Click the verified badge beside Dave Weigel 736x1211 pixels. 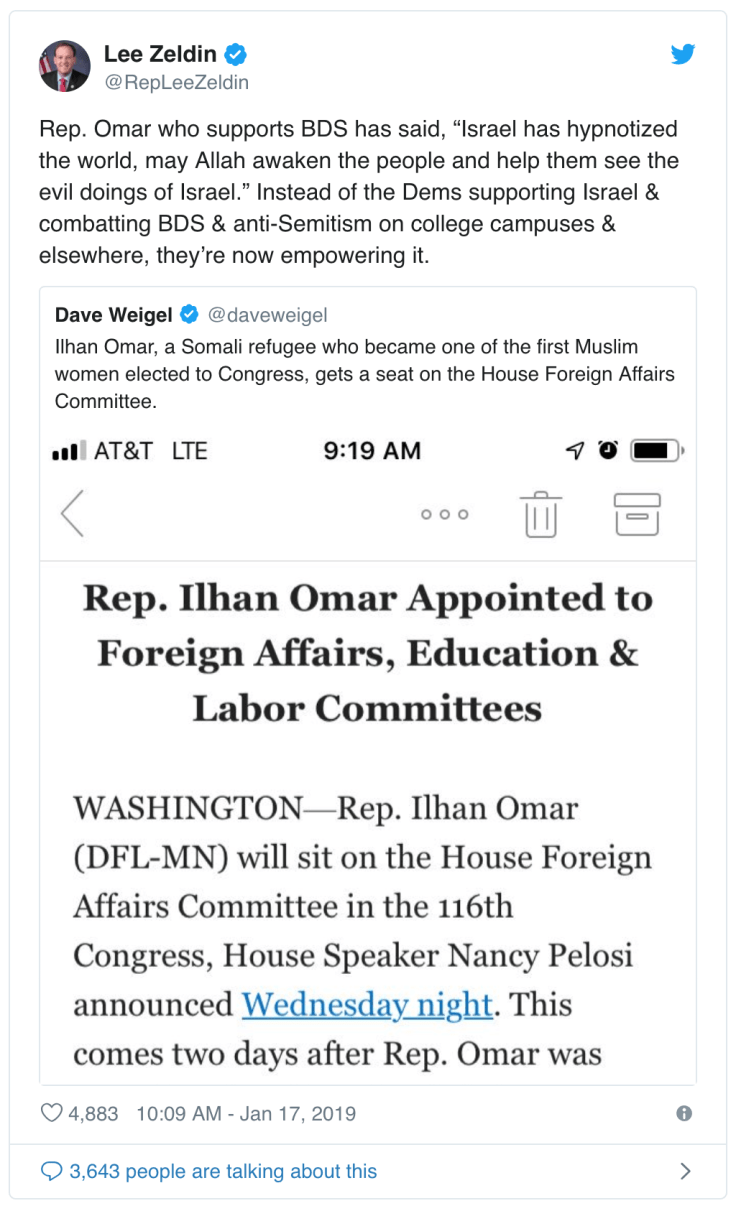coord(188,314)
